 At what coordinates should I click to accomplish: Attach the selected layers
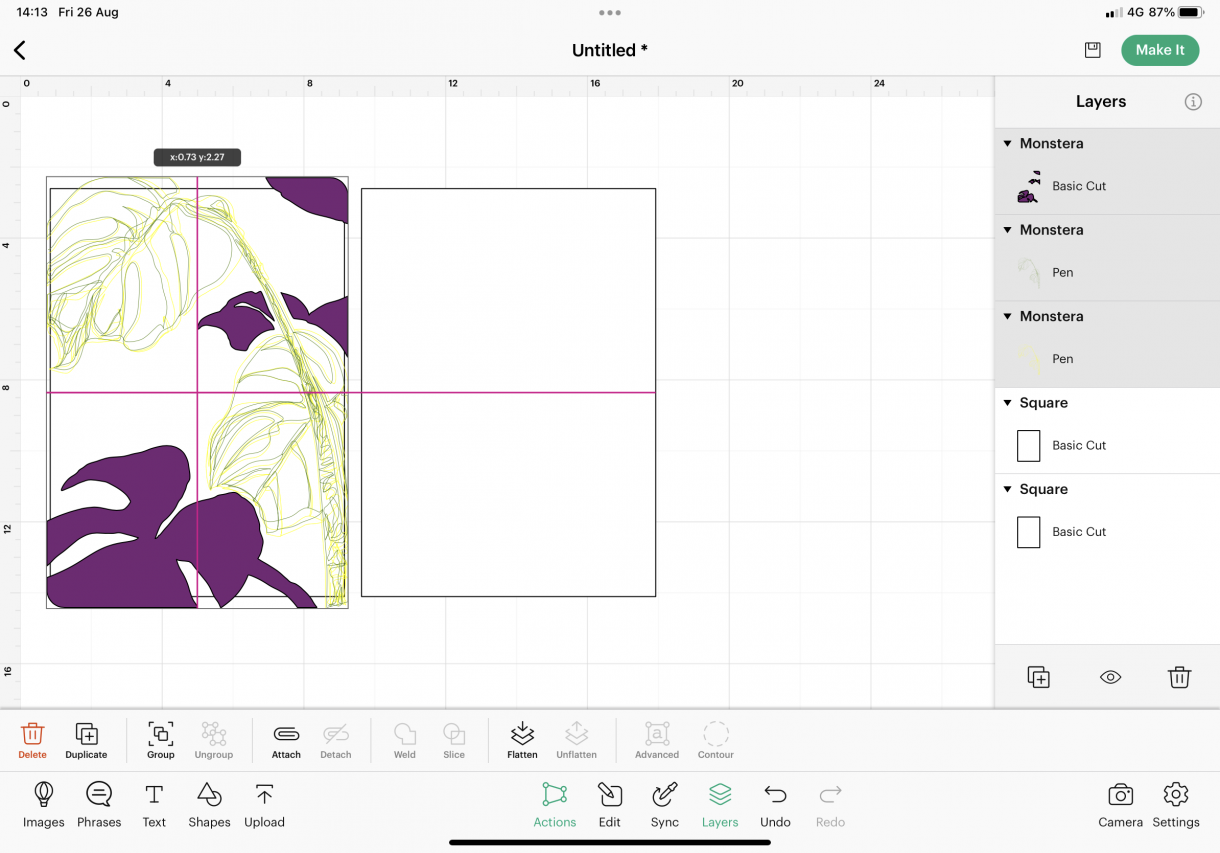pyautogui.click(x=286, y=741)
